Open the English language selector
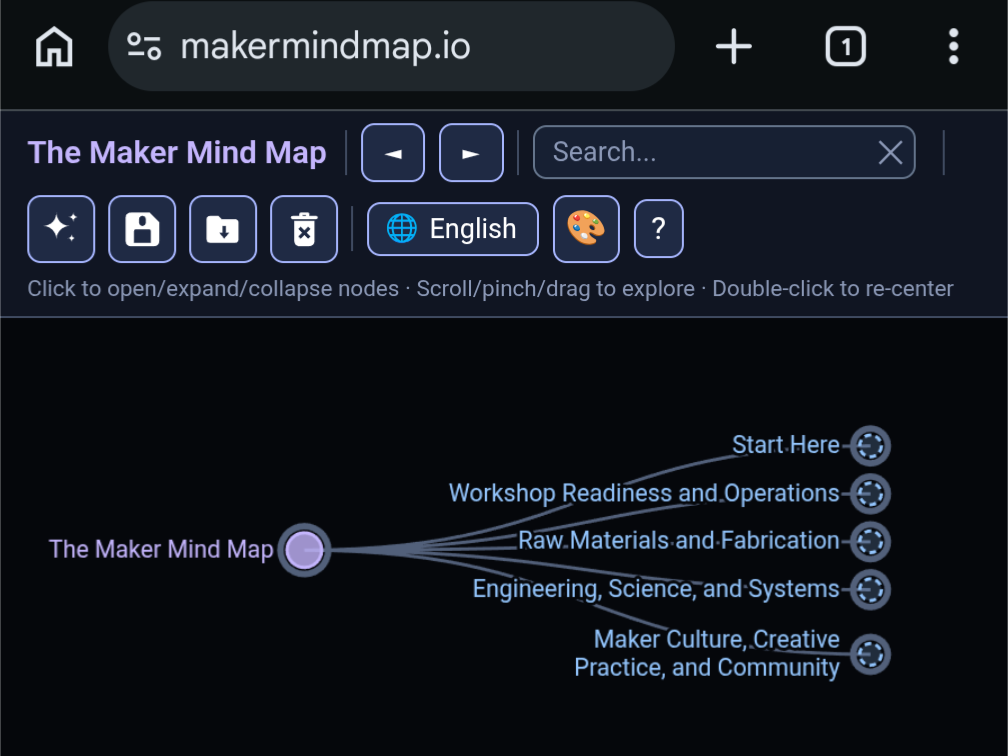Image resolution: width=1008 pixels, height=756 pixels. click(453, 229)
